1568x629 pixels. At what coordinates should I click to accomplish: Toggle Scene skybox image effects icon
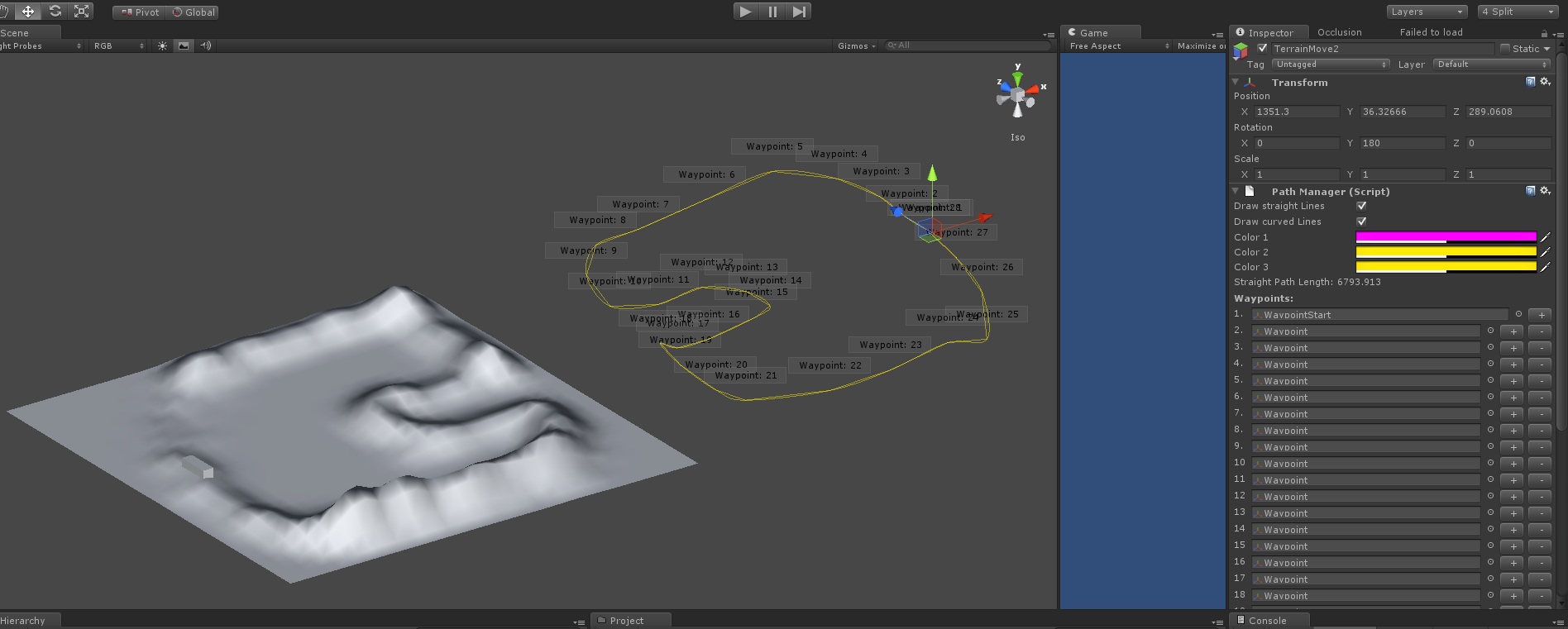click(x=184, y=46)
